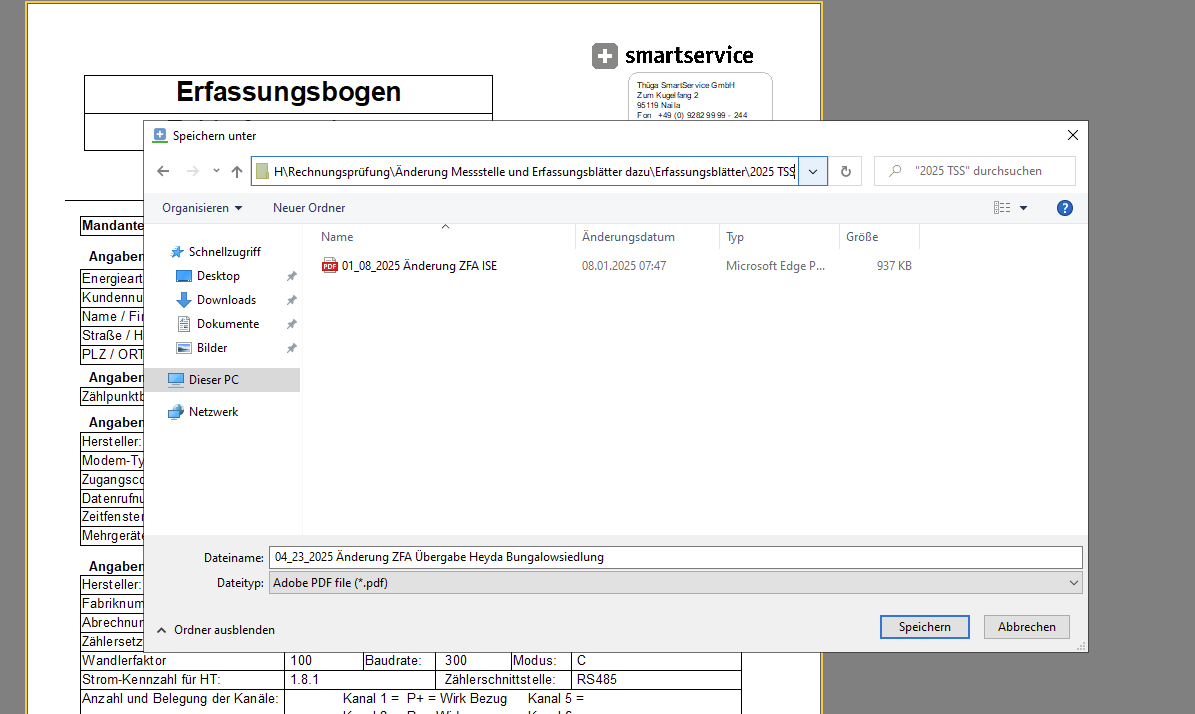This screenshot has width=1195, height=714.
Task: Sort files by Änderungsdatum column
Action: click(x=628, y=237)
